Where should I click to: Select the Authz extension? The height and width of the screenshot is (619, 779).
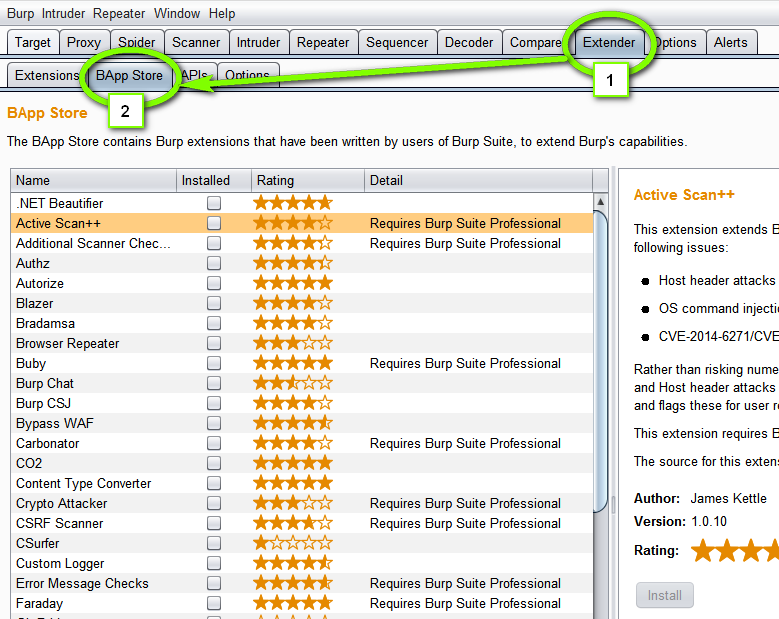tap(302, 263)
